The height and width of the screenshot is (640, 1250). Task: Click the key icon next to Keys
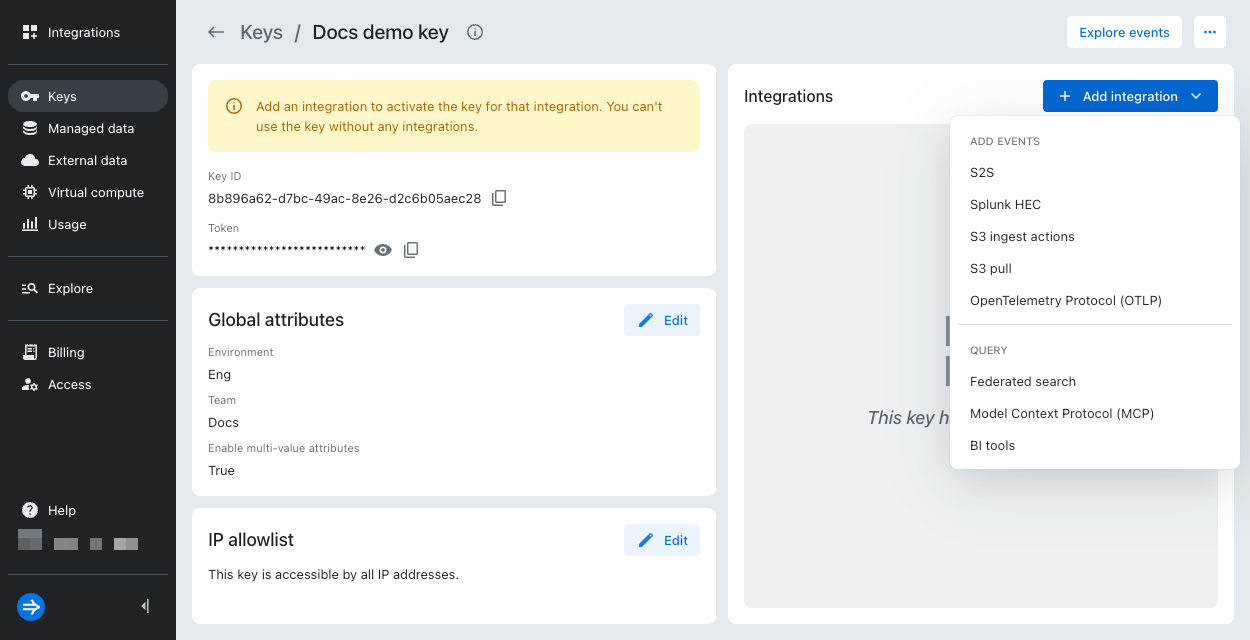click(30, 96)
